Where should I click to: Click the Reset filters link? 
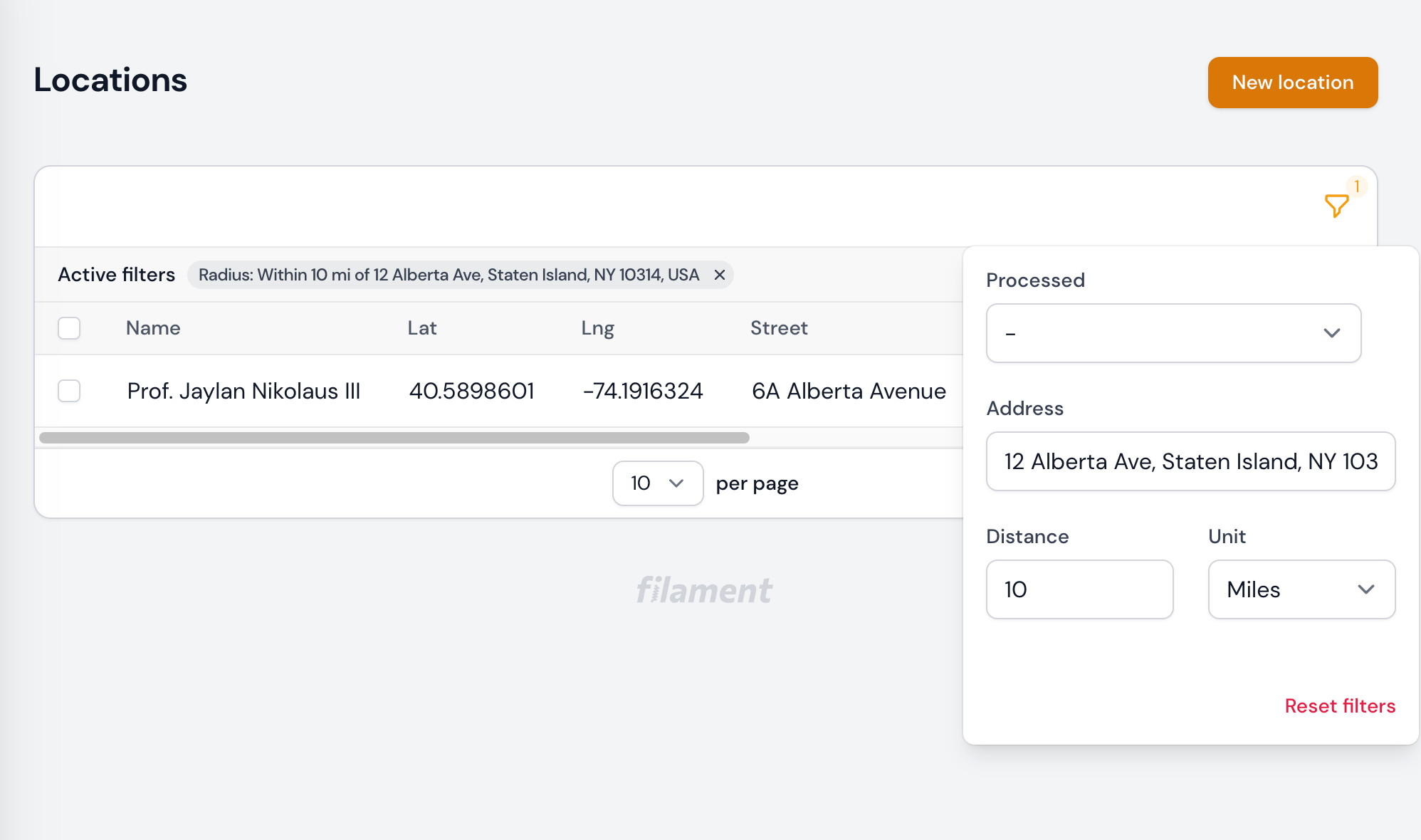click(1339, 706)
